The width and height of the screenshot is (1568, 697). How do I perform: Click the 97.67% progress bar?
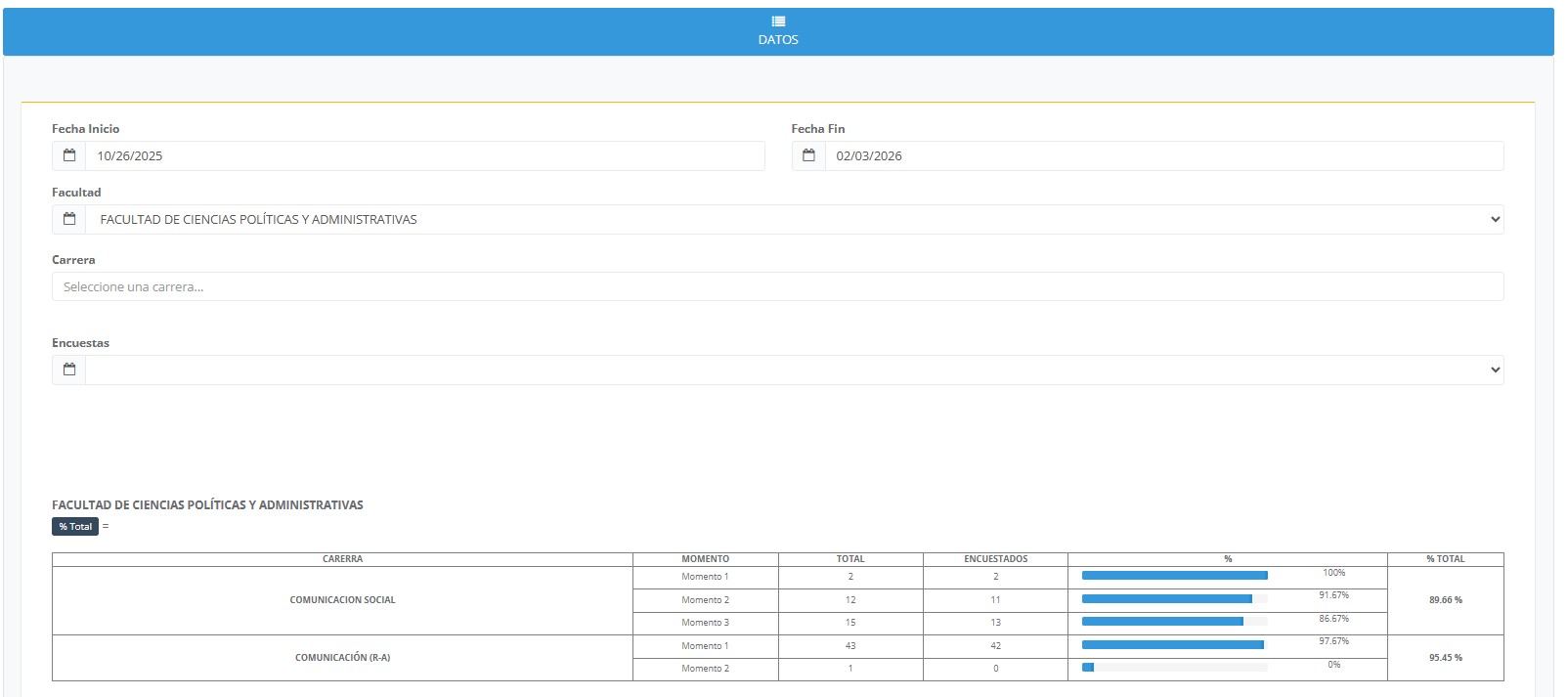pos(1175,644)
